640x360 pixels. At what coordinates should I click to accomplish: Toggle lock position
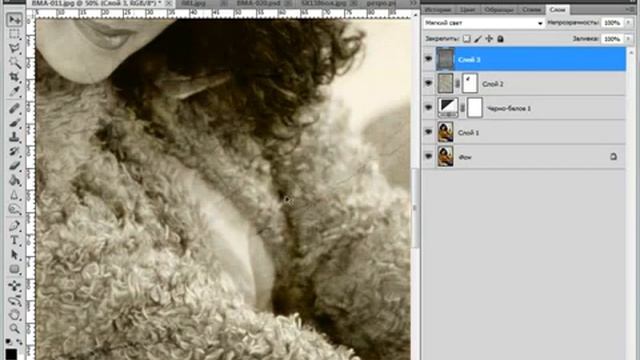(489, 39)
